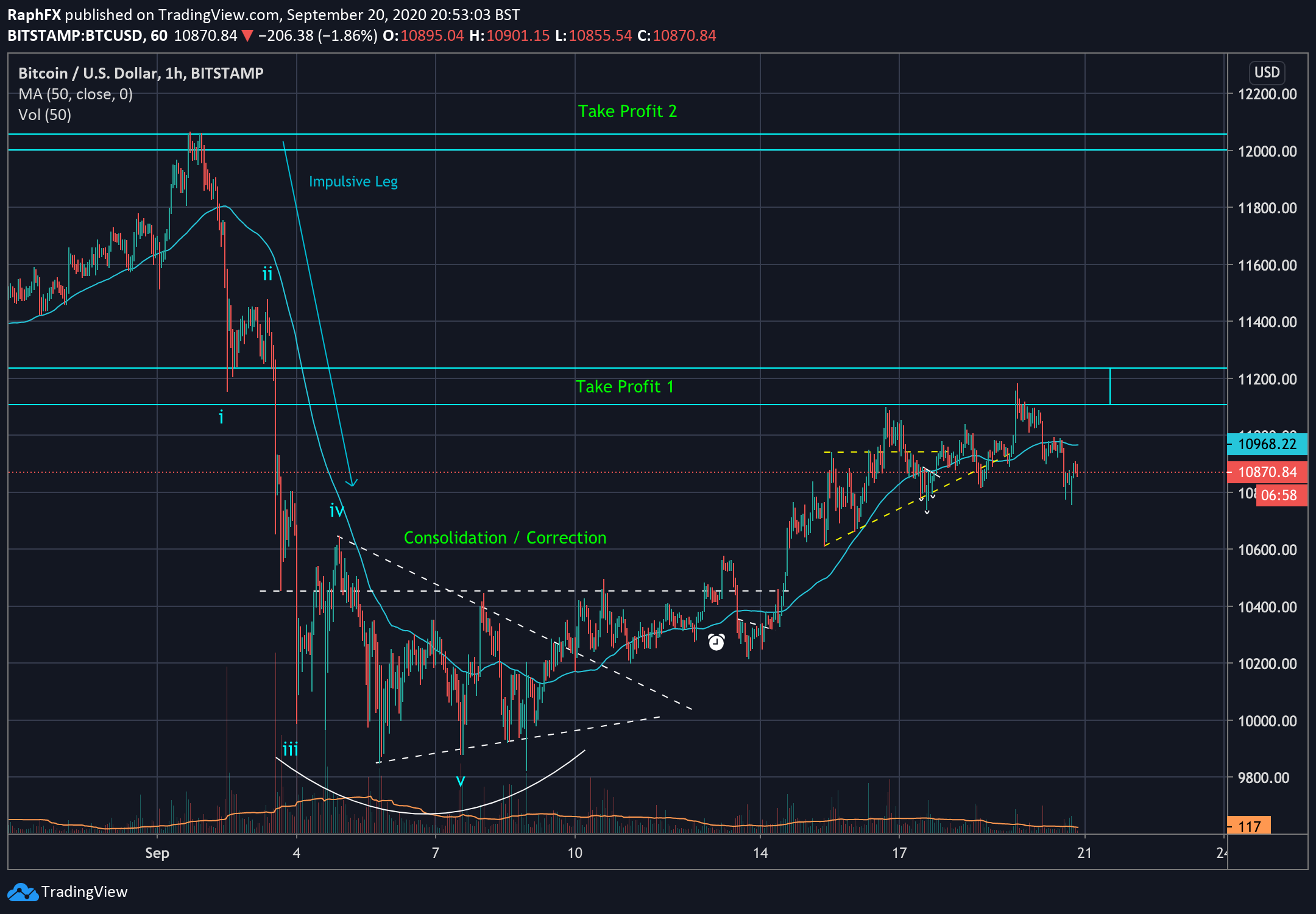Click the 'Impulsive Leg' annotation text
1316x914 pixels.
353,182
